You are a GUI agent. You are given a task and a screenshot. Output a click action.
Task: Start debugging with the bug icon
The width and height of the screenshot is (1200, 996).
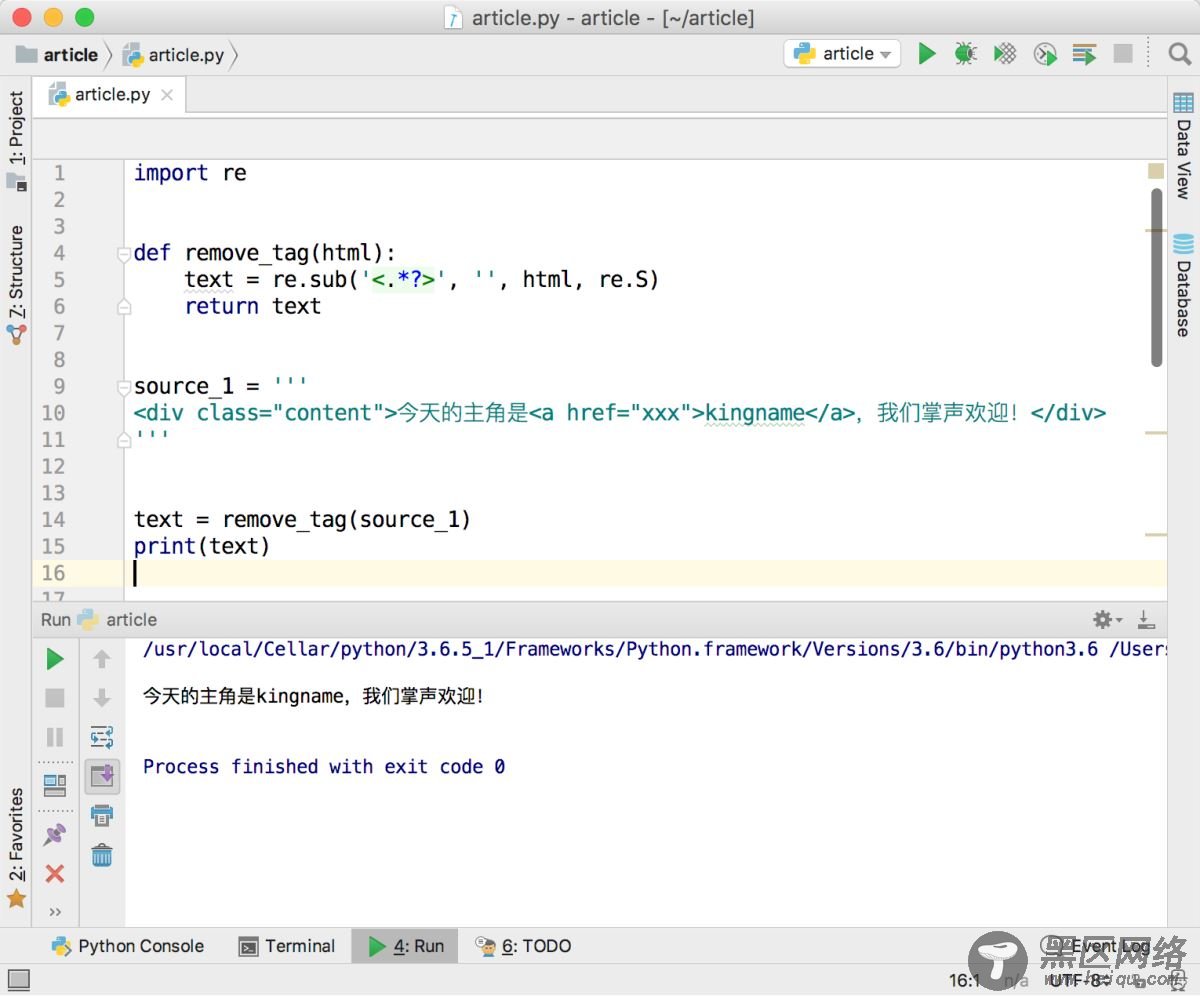[x=965, y=54]
